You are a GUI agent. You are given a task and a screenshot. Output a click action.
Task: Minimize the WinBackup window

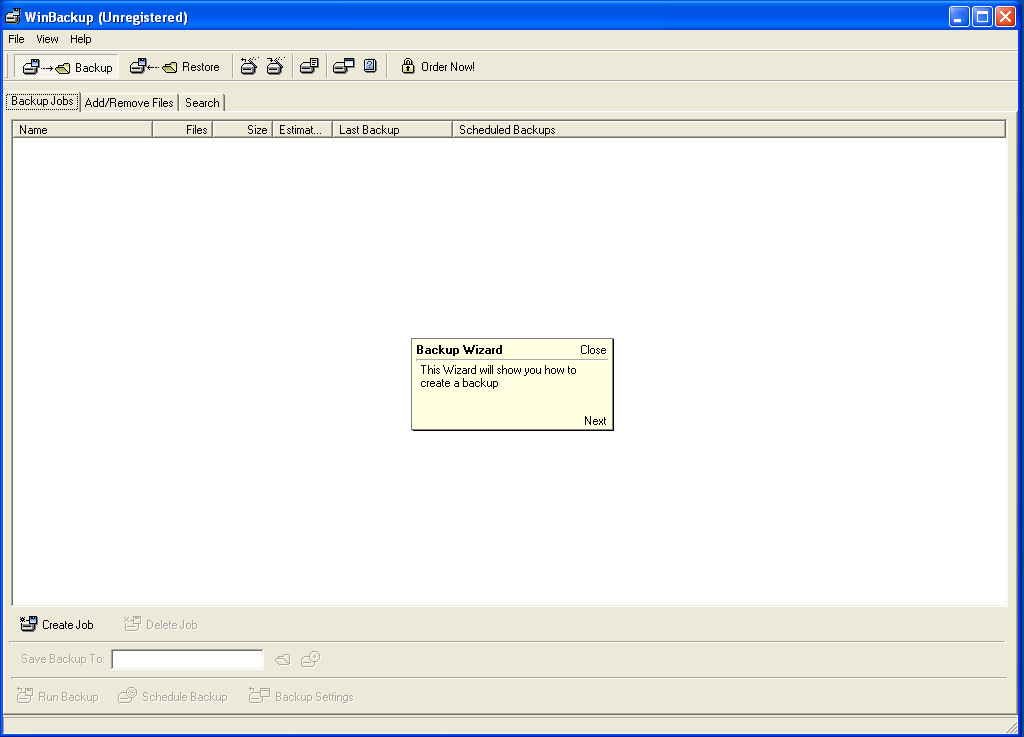[959, 16]
